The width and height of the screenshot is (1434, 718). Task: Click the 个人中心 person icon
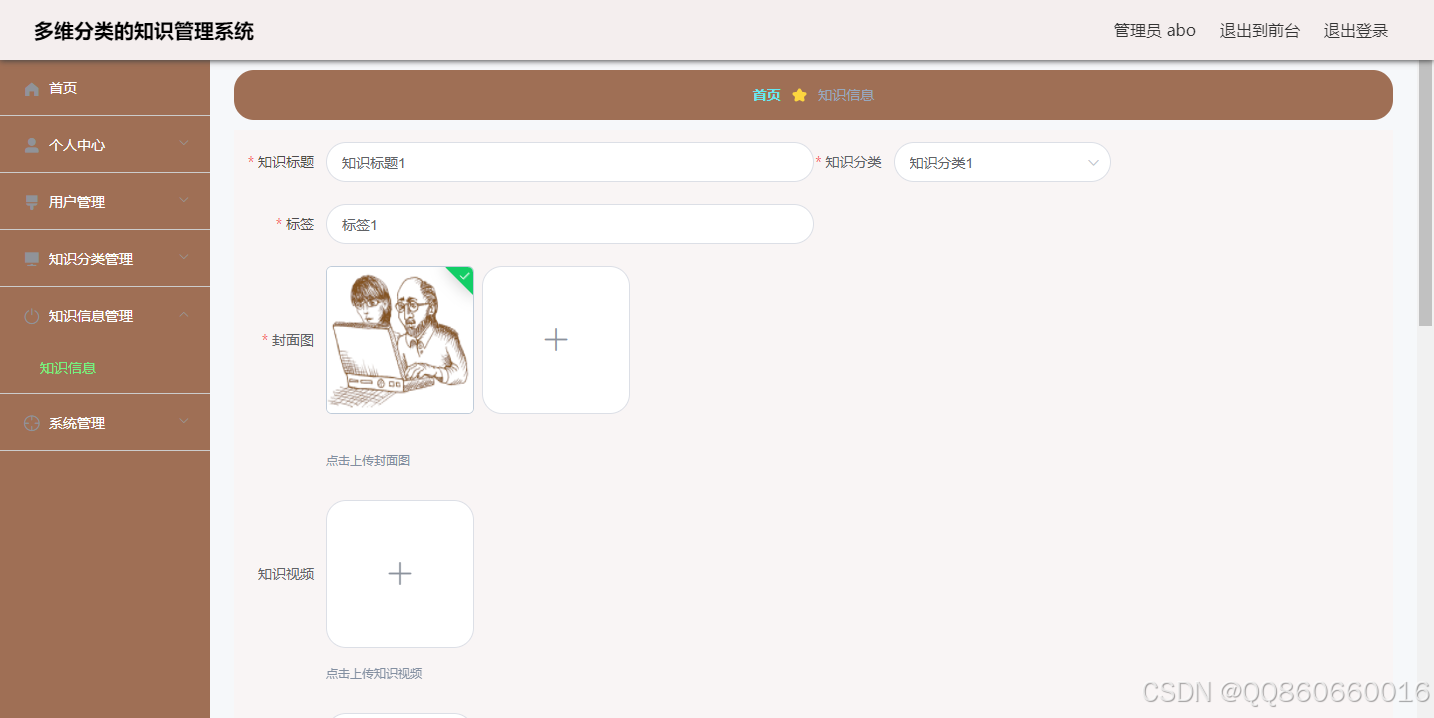pyautogui.click(x=30, y=144)
